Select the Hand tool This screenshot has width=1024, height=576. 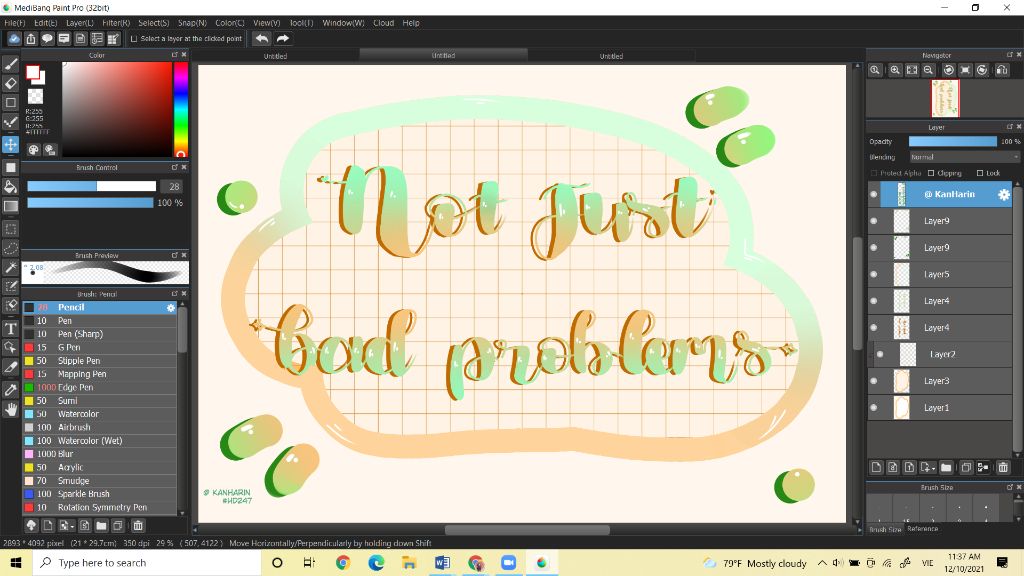10,409
